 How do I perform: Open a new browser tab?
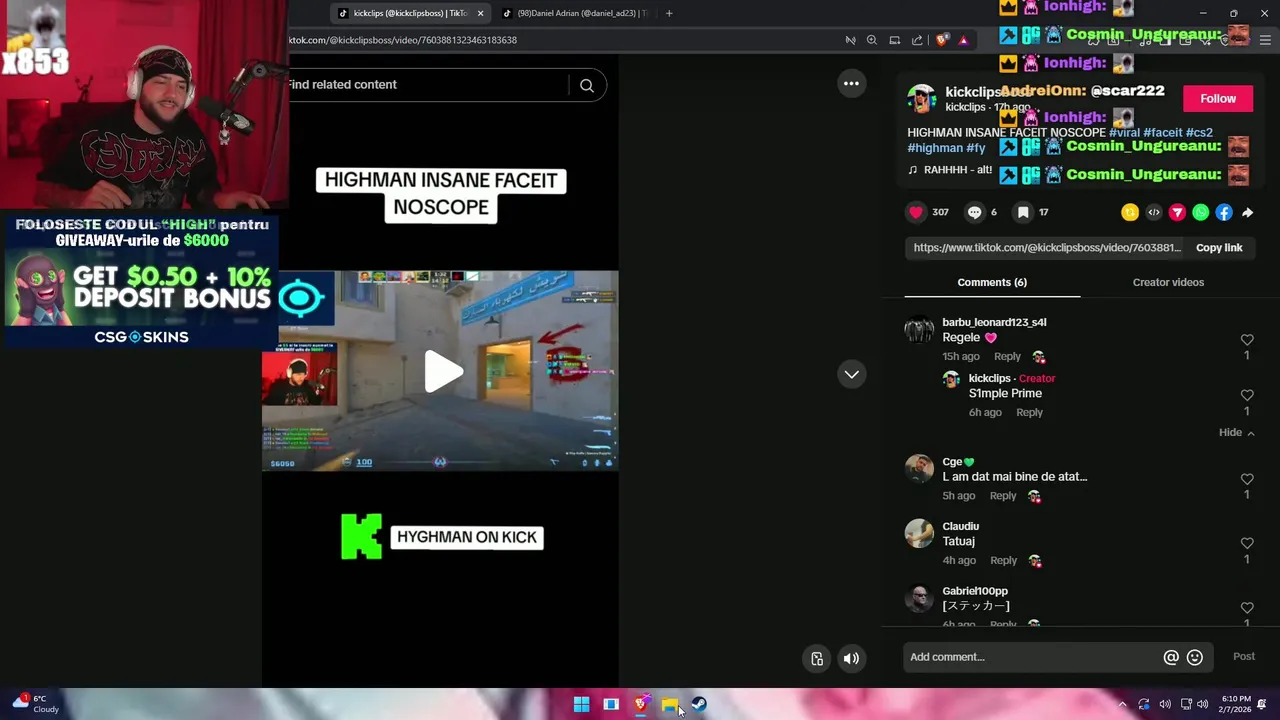[x=669, y=13]
